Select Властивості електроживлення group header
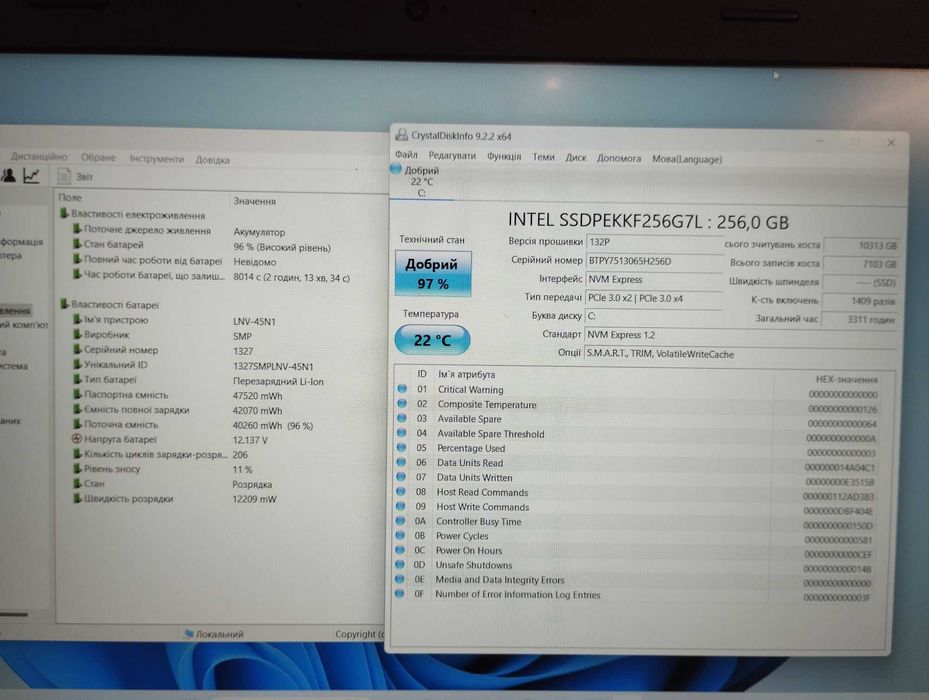Viewport: 929px width, 700px height. [x=132, y=215]
